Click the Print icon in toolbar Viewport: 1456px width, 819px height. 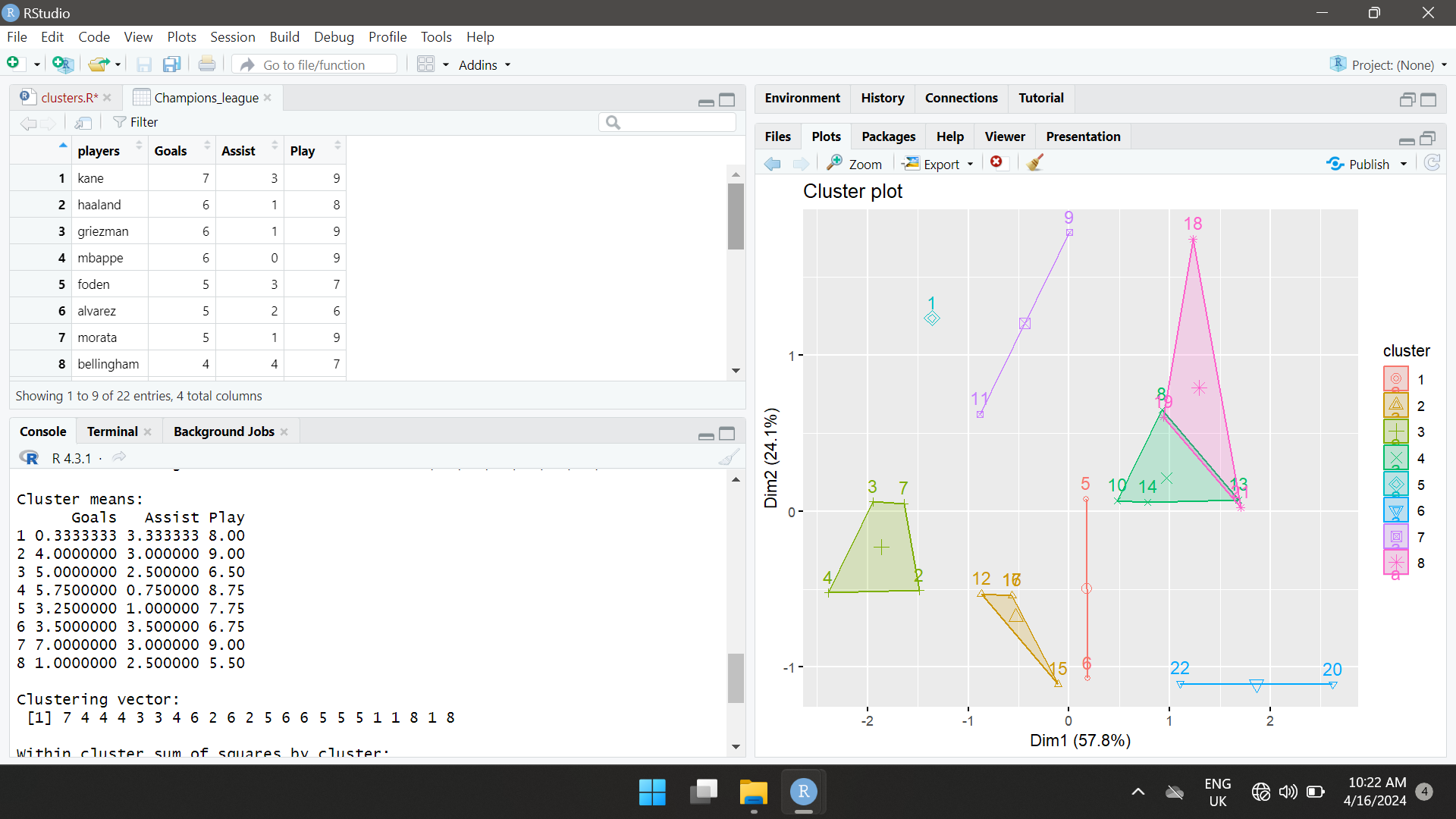tap(206, 64)
